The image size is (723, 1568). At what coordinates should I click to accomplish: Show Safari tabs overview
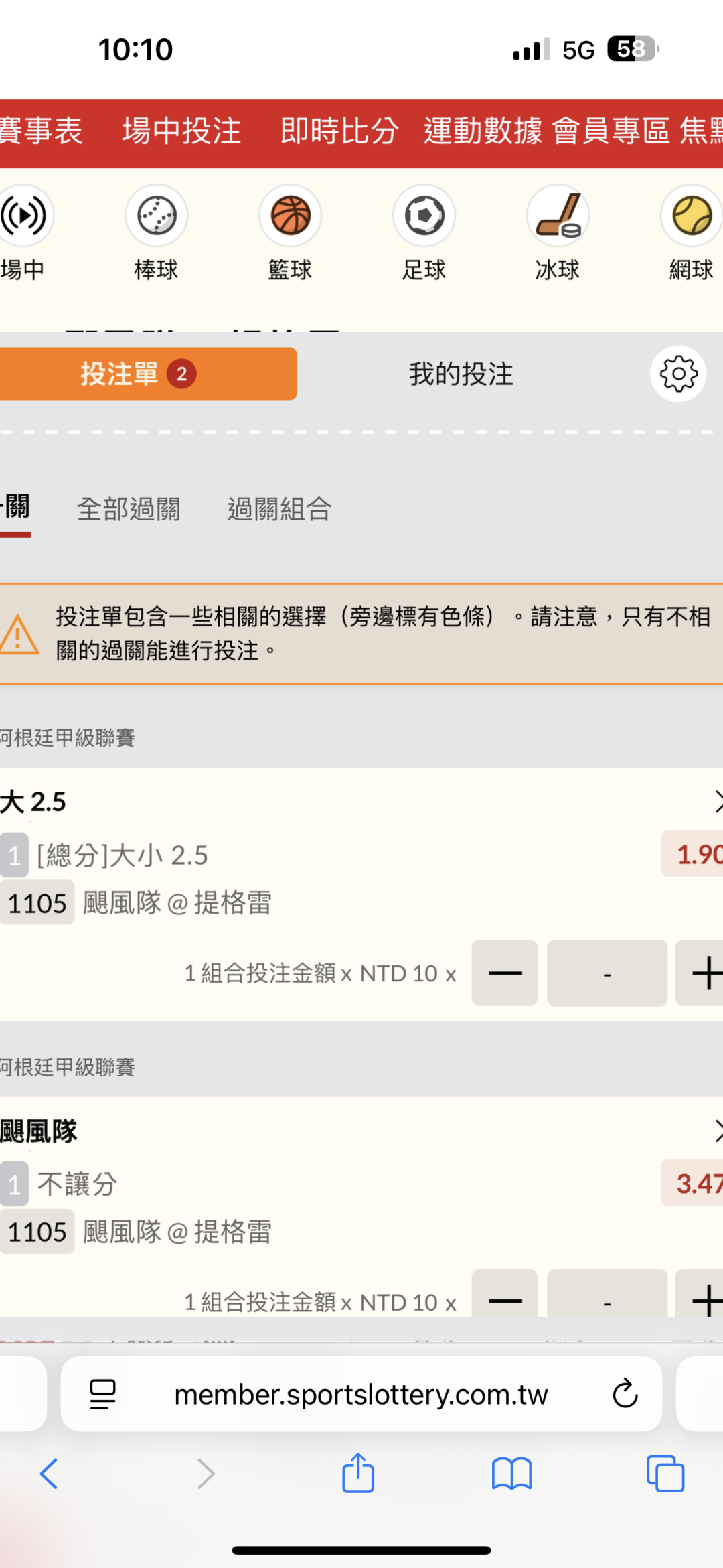(x=665, y=1474)
